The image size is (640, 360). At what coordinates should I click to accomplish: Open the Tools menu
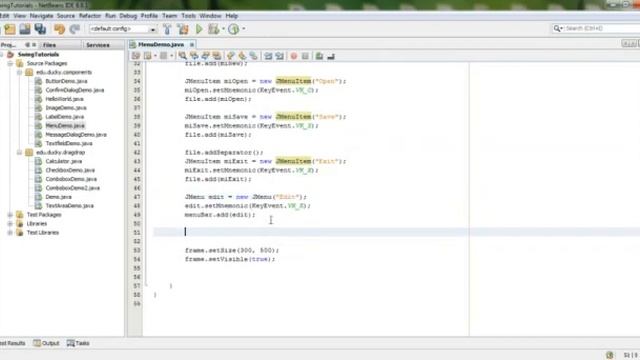tap(188, 16)
